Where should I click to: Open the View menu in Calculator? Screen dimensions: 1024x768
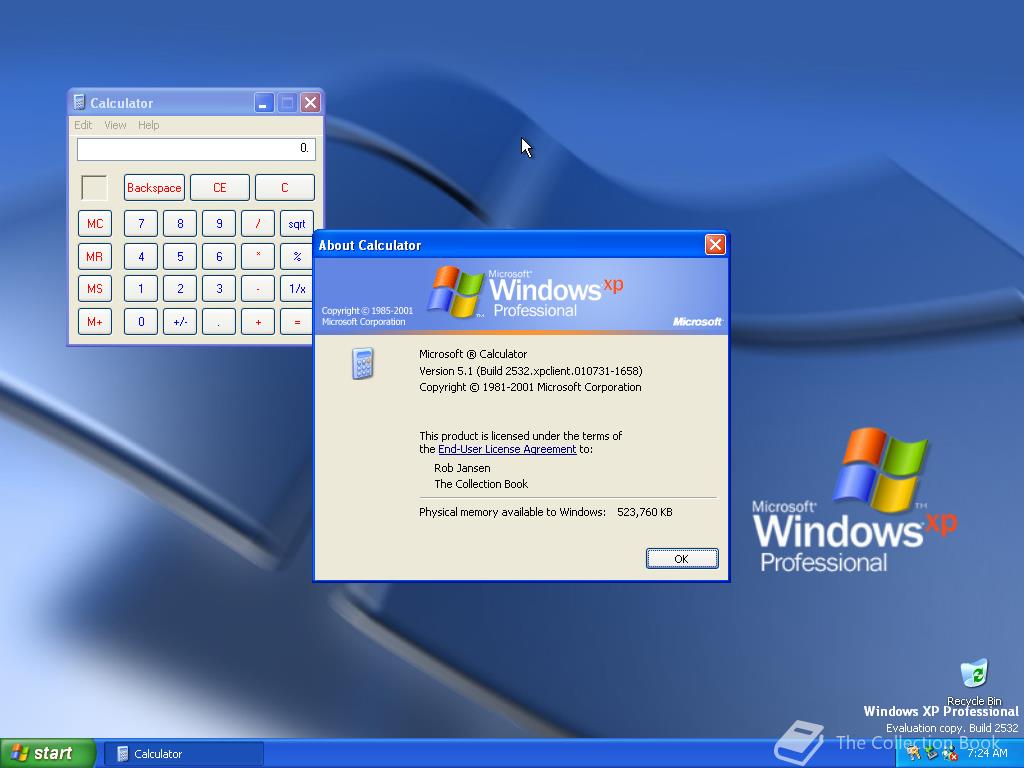(x=115, y=125)
